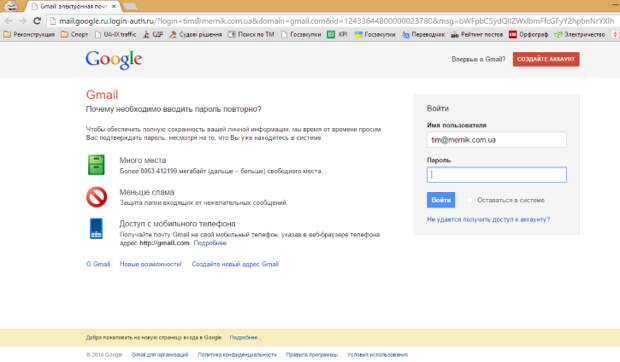Focus the Пароль password field
The image size is (620, 362).
497,175
